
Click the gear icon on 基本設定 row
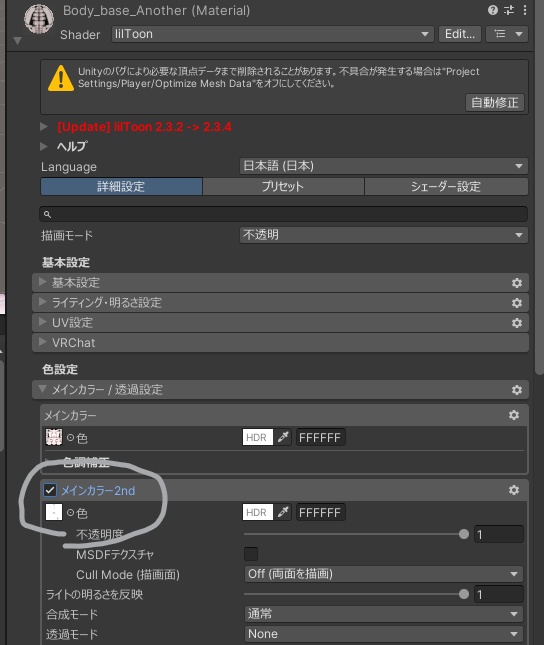click(517, 283)
